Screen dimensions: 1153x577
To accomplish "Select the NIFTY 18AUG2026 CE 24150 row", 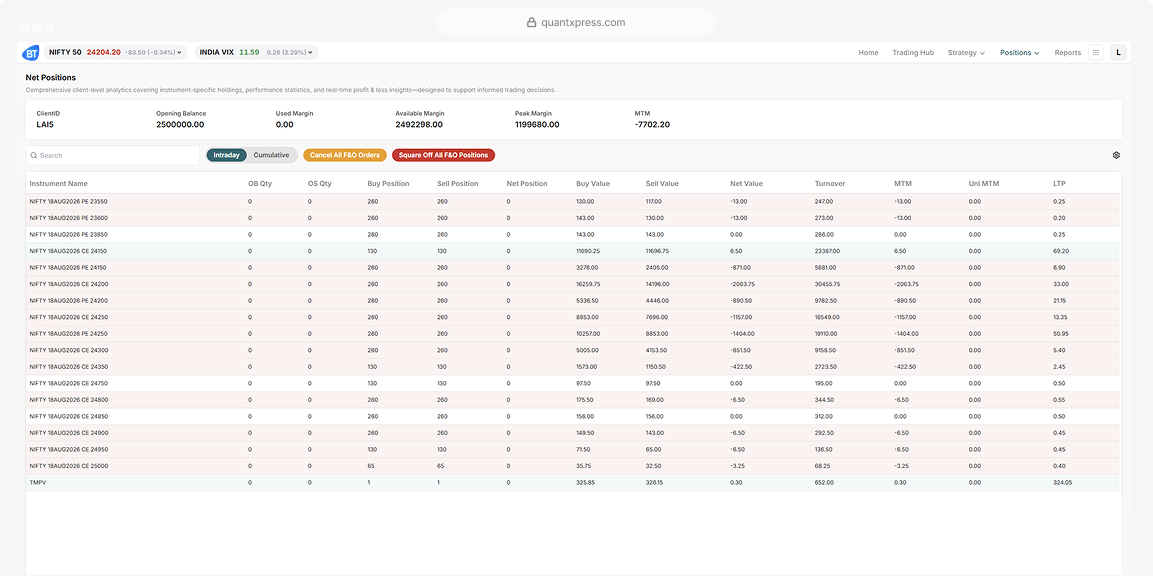I will click(574, 251).
